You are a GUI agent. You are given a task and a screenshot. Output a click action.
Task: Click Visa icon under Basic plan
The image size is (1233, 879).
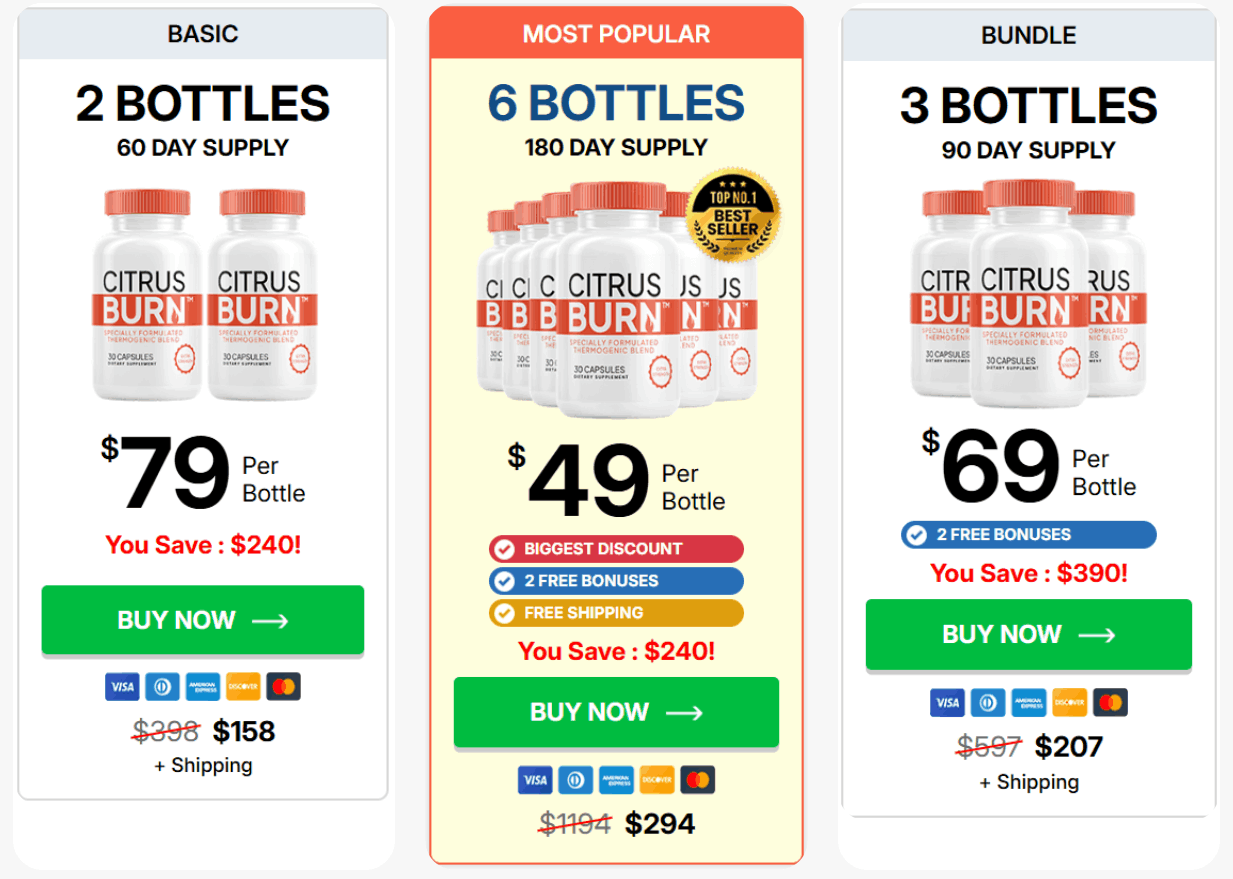tap(122, 686)
